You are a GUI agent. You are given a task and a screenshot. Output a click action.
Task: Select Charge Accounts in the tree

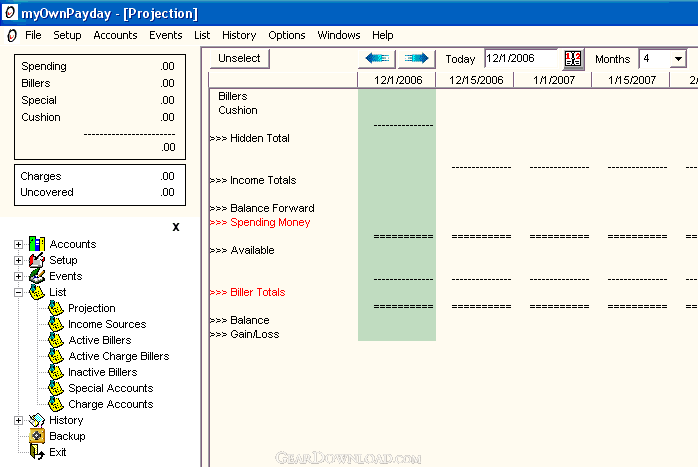(111, 404)
